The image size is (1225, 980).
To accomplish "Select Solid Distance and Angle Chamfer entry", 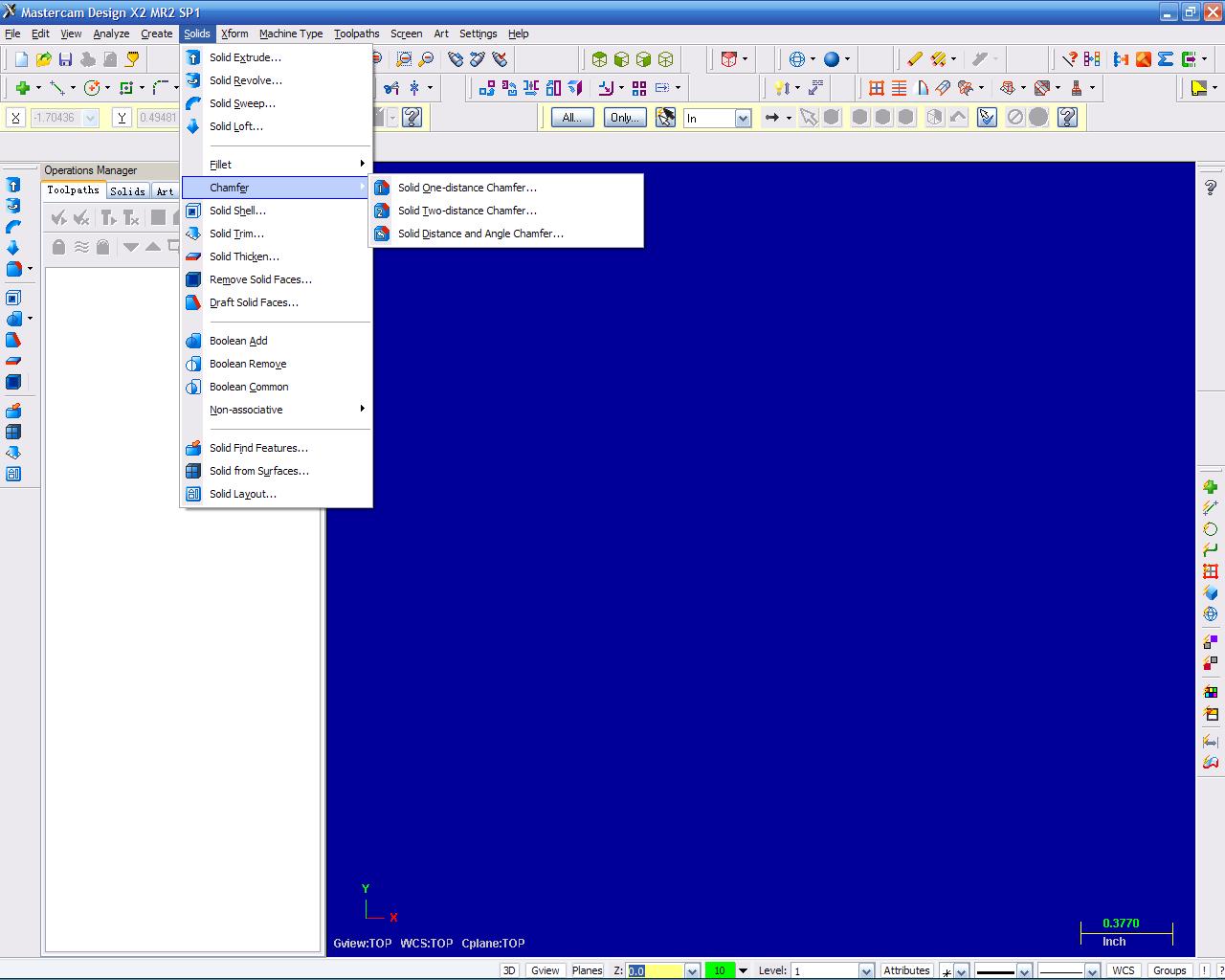I will (506, 234).
